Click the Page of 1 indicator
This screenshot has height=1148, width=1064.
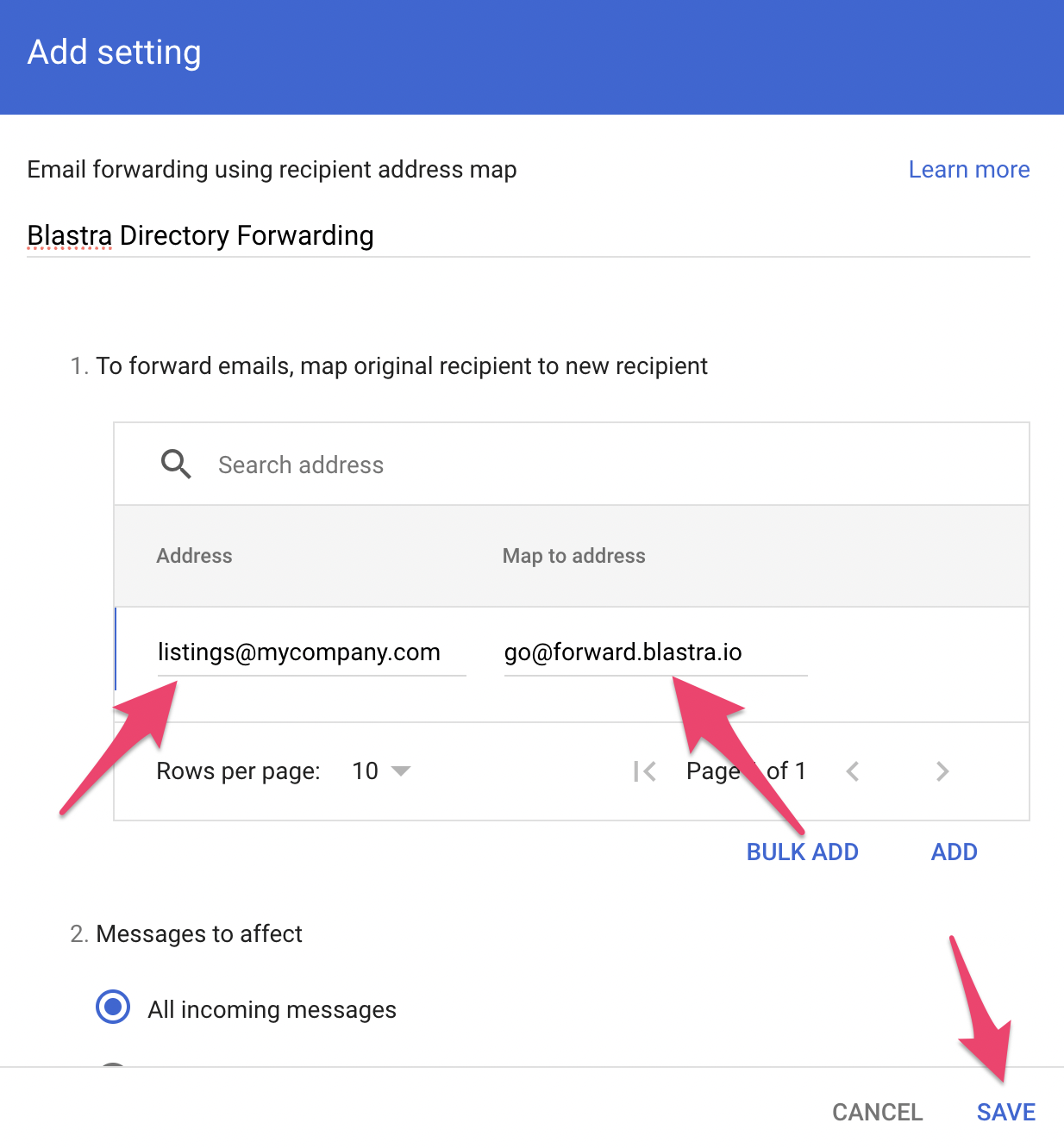point(746,771)
